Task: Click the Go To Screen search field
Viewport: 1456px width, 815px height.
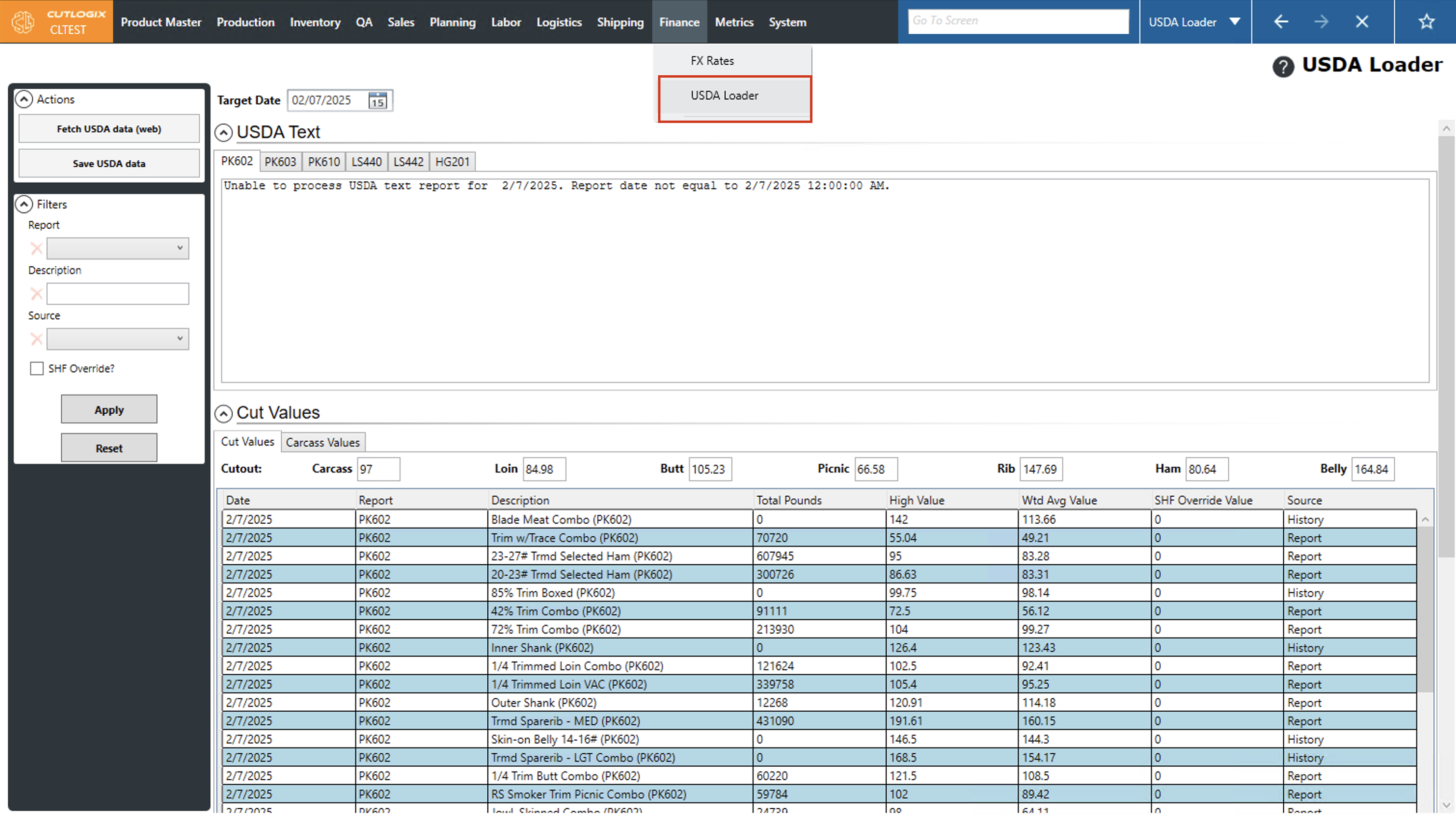Action: click(1017, 21)
